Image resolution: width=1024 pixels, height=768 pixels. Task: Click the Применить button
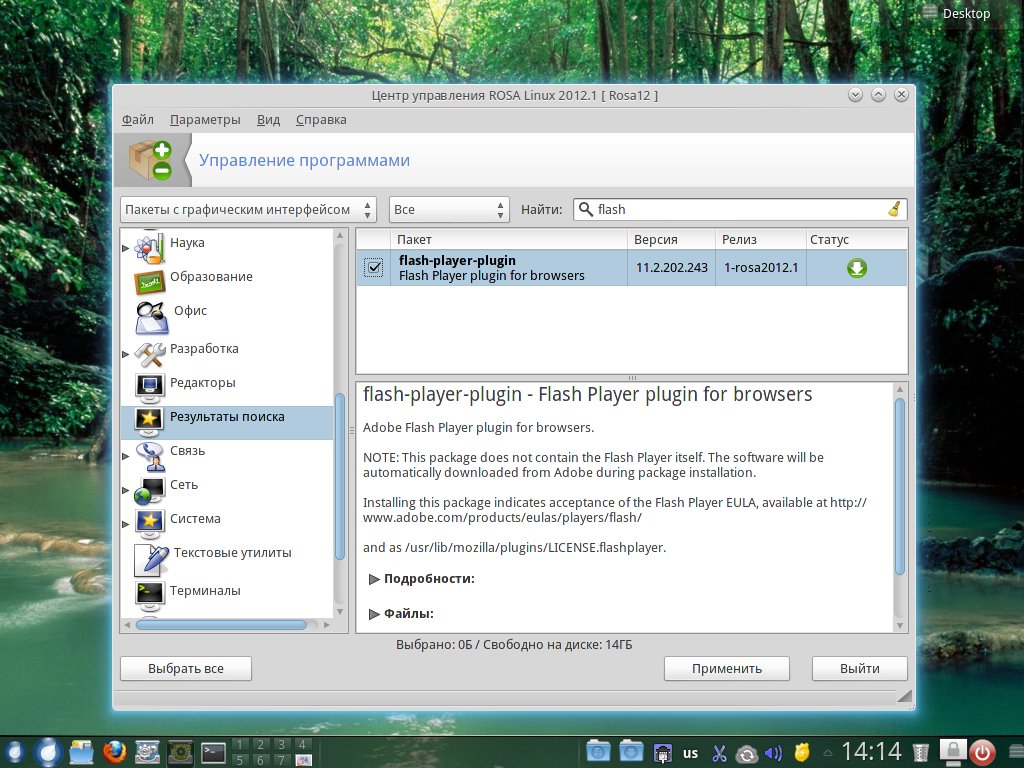coord(727,668)
